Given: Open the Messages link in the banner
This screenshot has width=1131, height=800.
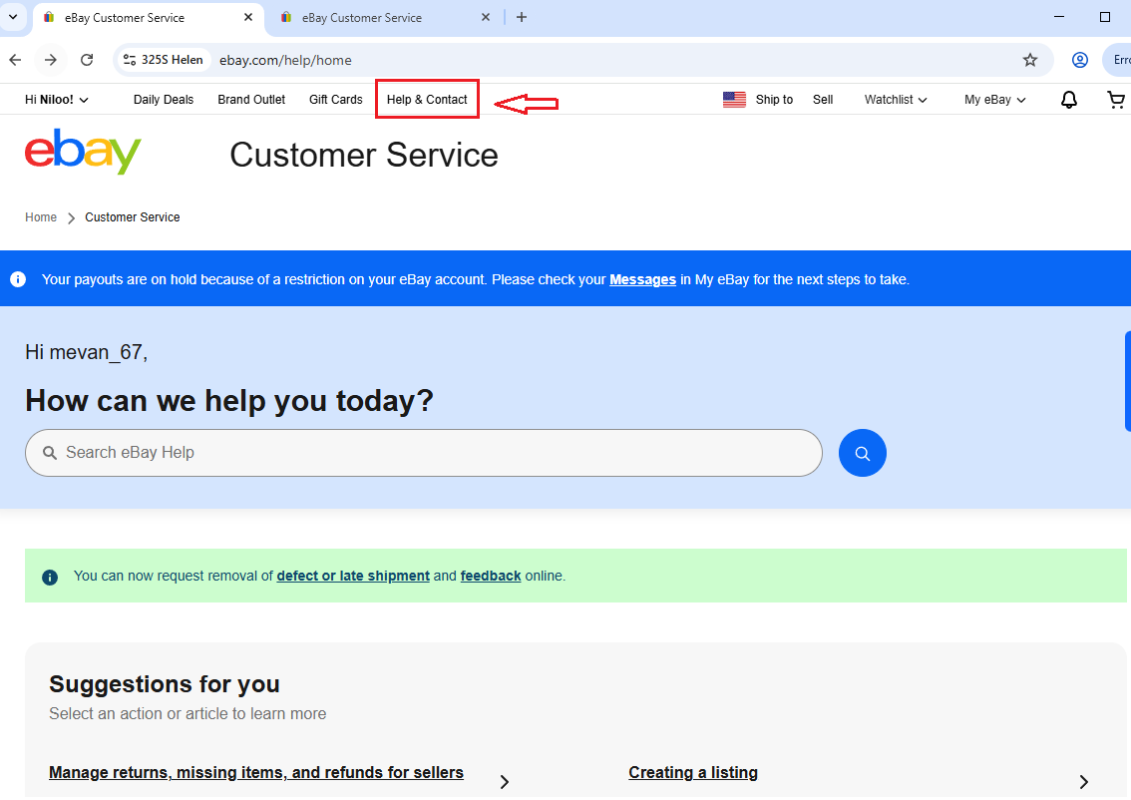Looking at the screenshot, I should click(x=643, y=280).
